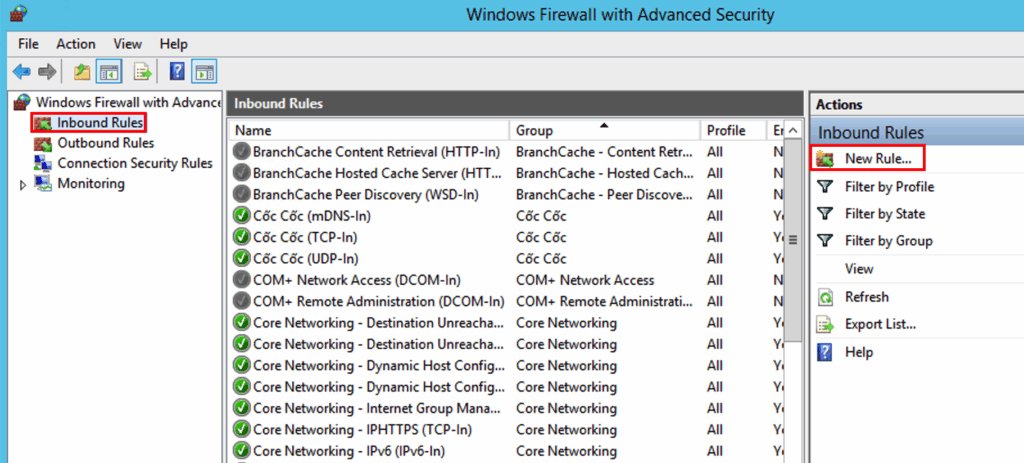
Task: Select Outbound Rules in the tree
Action: click(105, 143)
